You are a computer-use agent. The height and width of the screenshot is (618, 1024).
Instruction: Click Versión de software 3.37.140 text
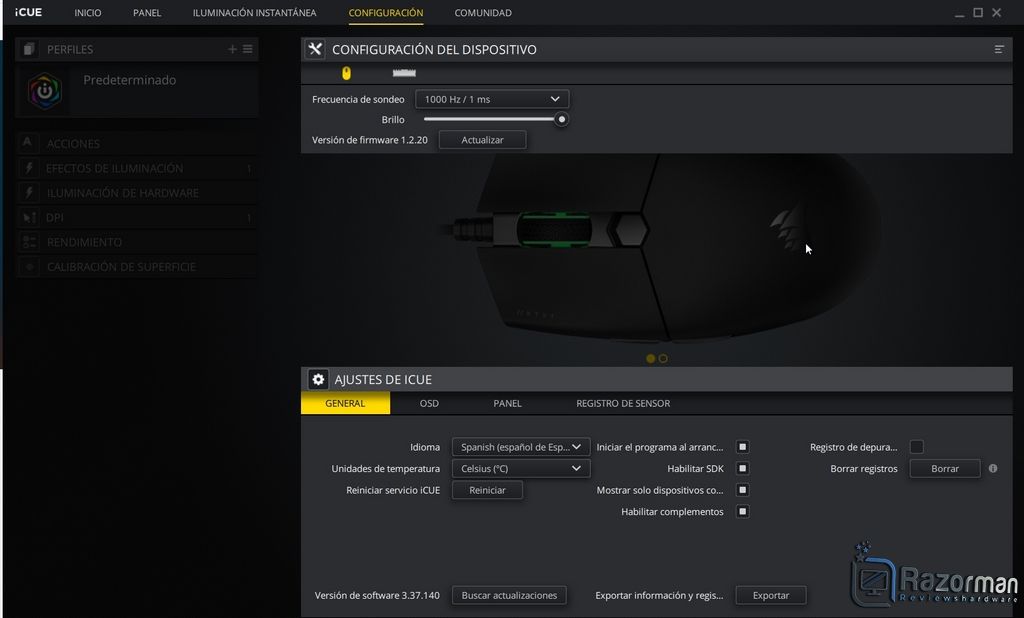(x=377, y=595)
